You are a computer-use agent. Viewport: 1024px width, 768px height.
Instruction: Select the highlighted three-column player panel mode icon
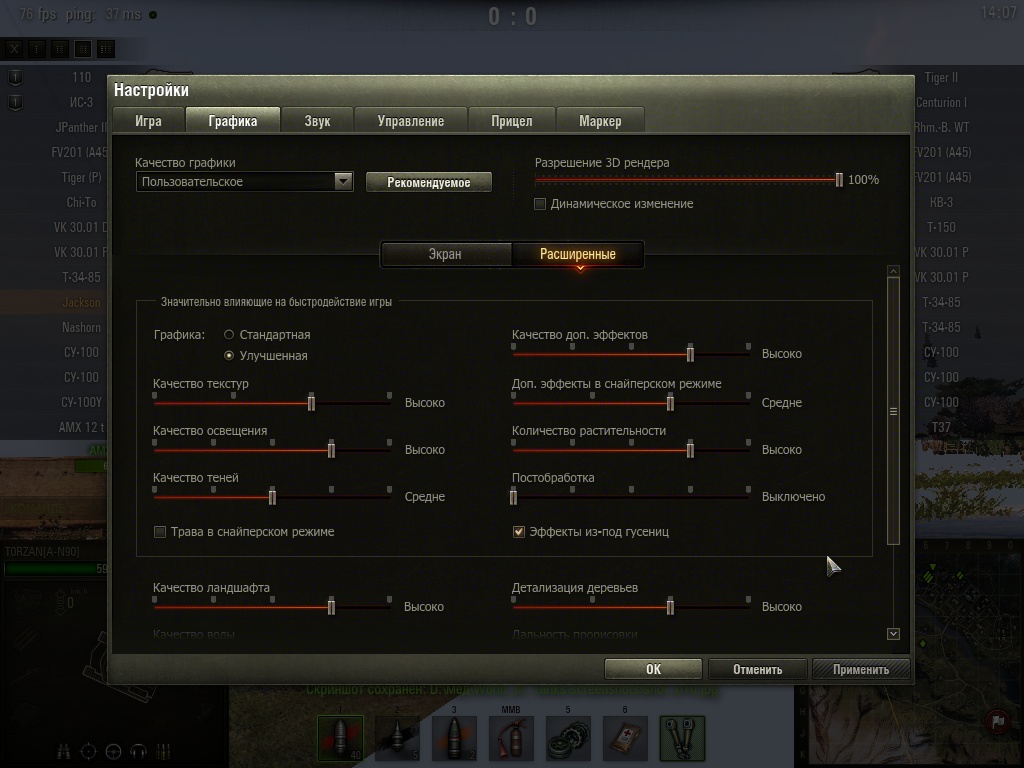[x=83, y=48]
